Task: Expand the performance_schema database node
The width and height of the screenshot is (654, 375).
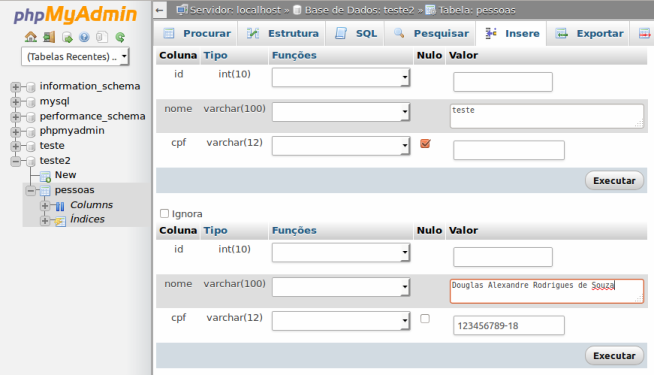Action: click(x=15, y=117)
